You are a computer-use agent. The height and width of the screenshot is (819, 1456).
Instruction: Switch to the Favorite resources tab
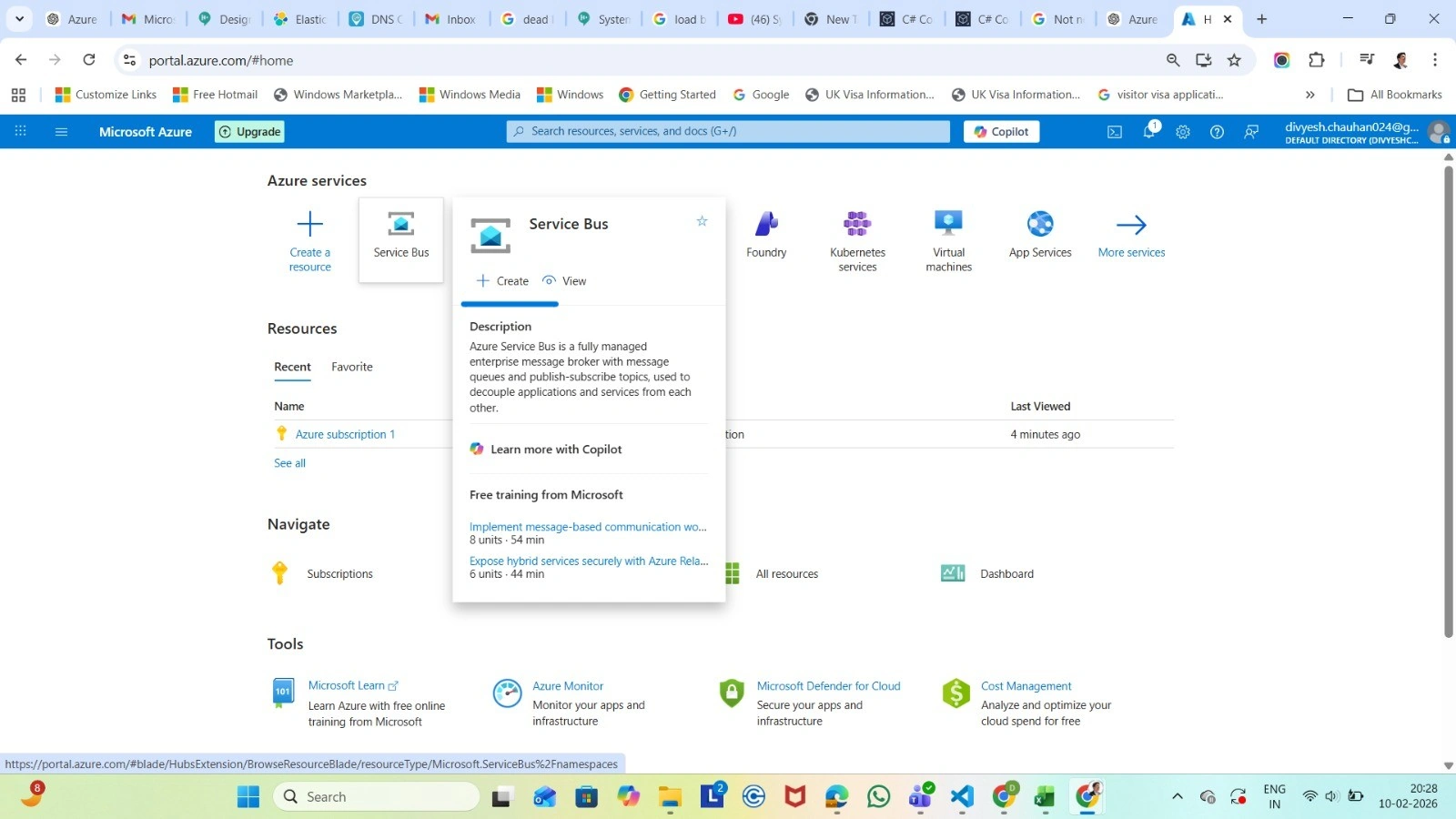point(352,367)
